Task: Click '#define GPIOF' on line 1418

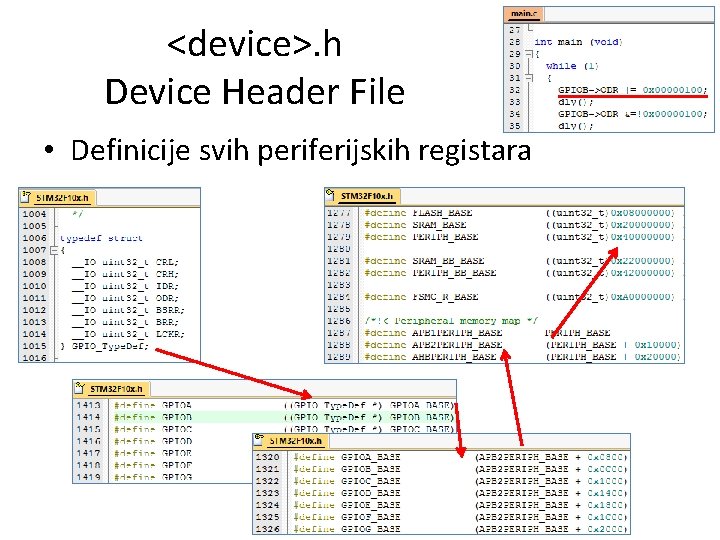Action: pyautogui.click(x=153, y=465)
